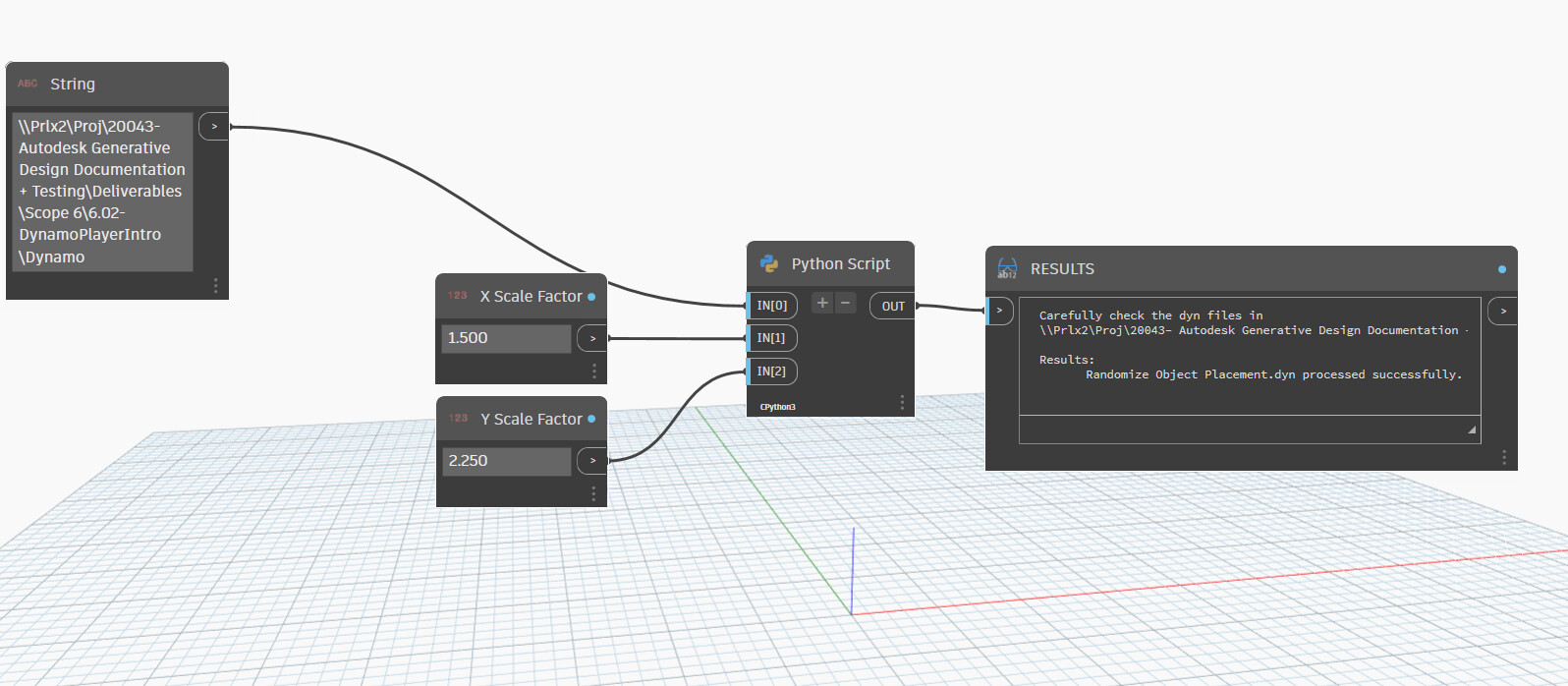This screenshot has height=686, width=1568.
Task: Click the X Scale Factor output port
Action: click(592, 338)
